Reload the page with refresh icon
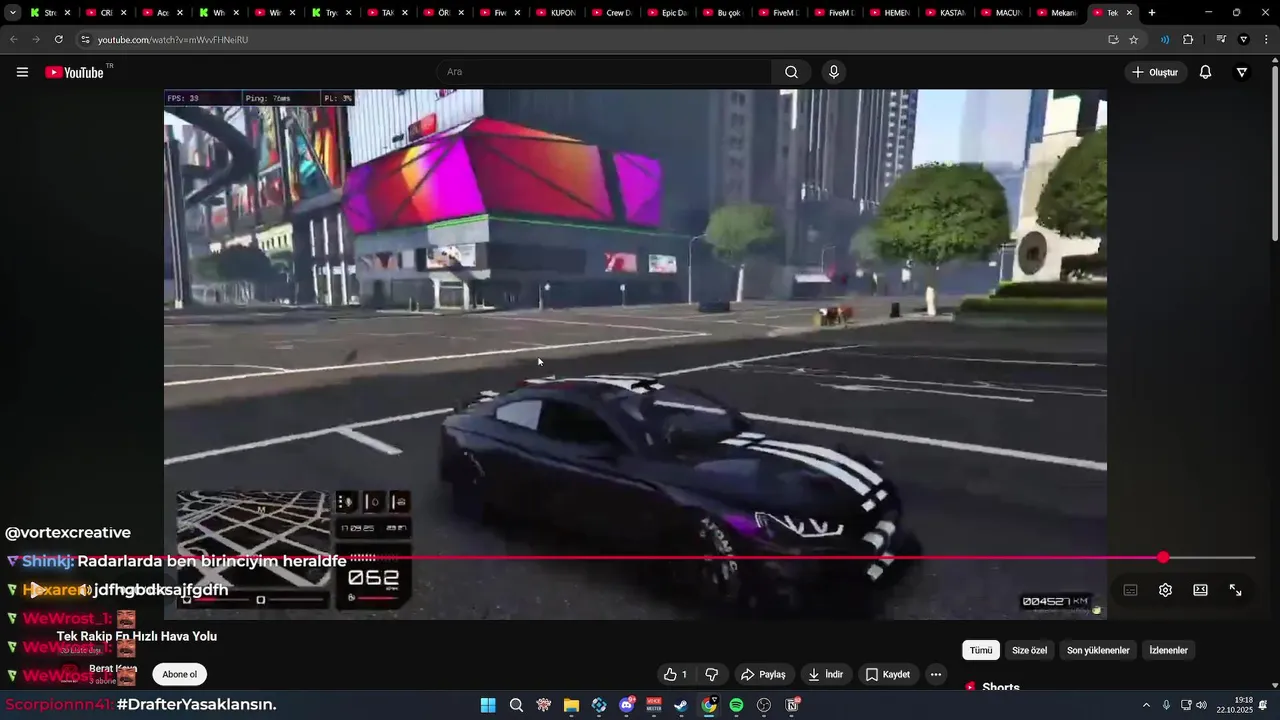Viewport: 1280px width, 720px height. [58, 39]
